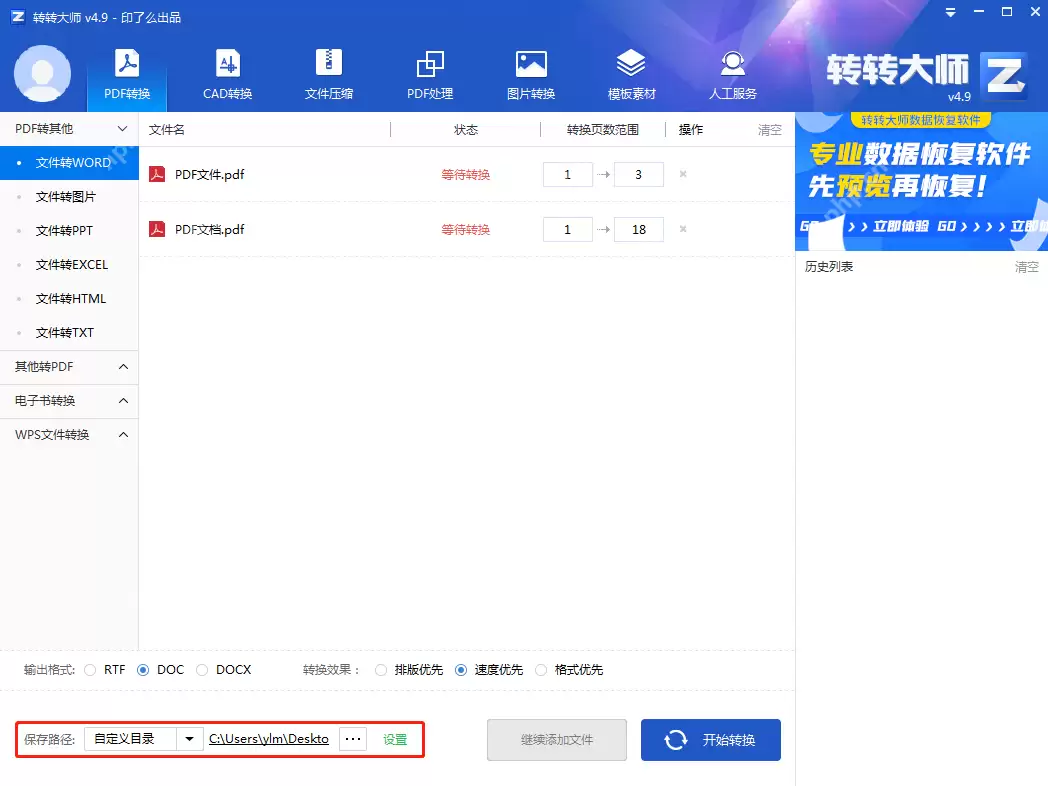Screen dimensions: 1048x786
Task: Click the 开始转换 button
Action: (x=710, y=739)
